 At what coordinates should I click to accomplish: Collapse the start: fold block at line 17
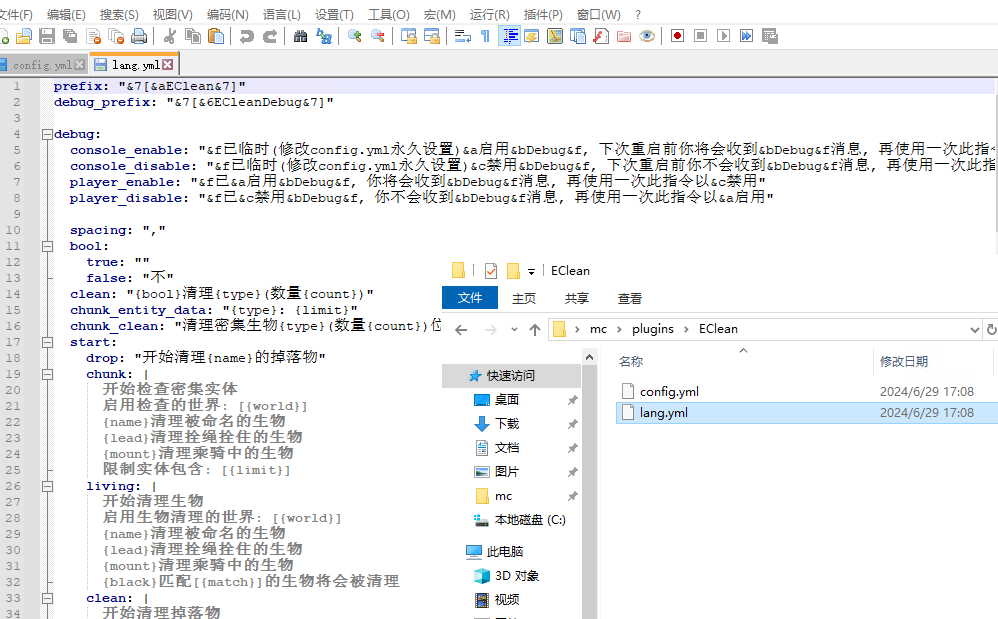tap(47, 342)
